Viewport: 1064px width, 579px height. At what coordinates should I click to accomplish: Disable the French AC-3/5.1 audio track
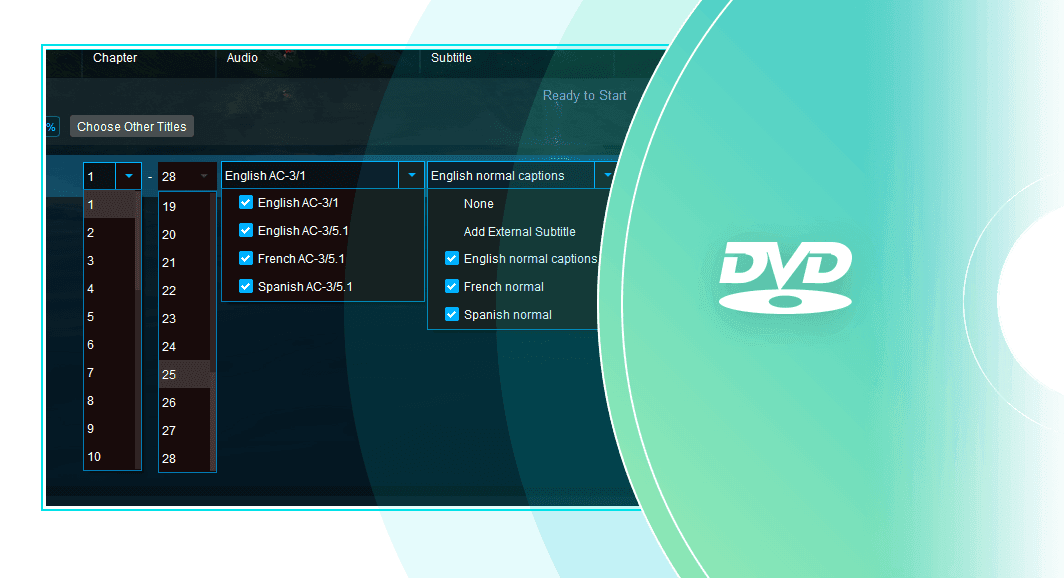pyautogui.click(x=246, y=259)
